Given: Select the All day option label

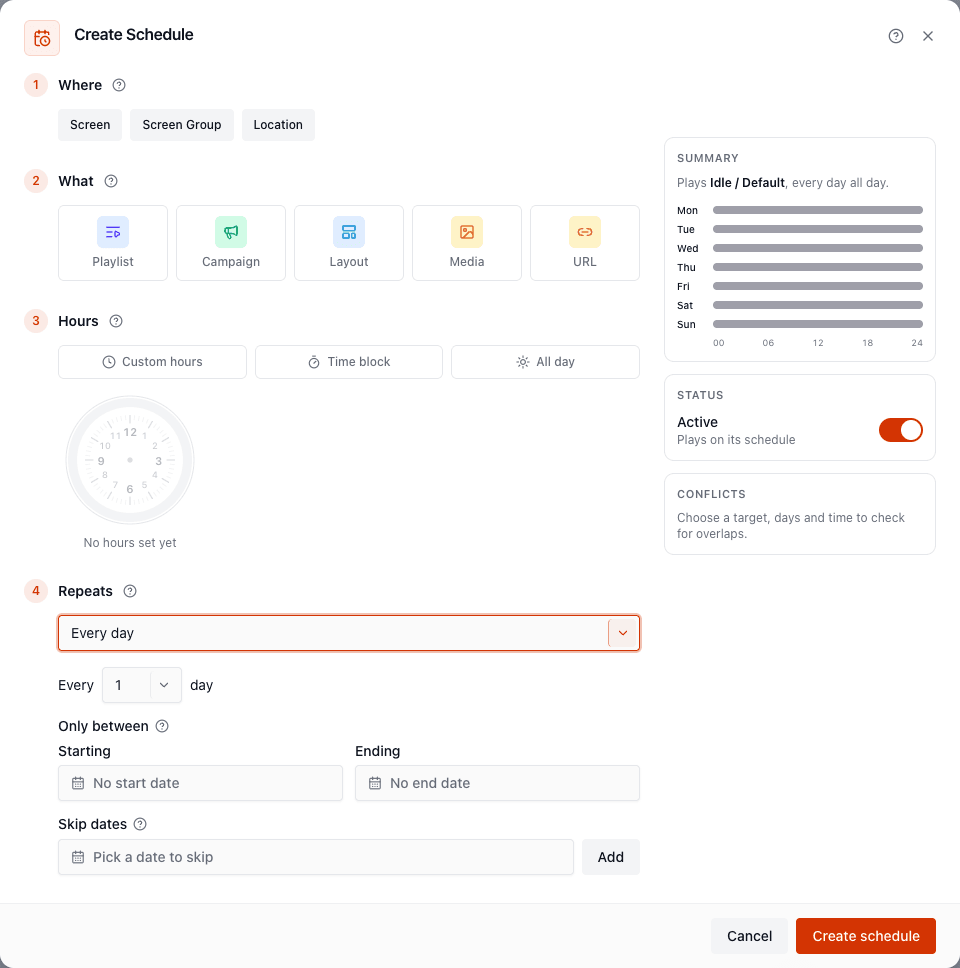Looking at the screenshot, I should (x=555, y=362).
